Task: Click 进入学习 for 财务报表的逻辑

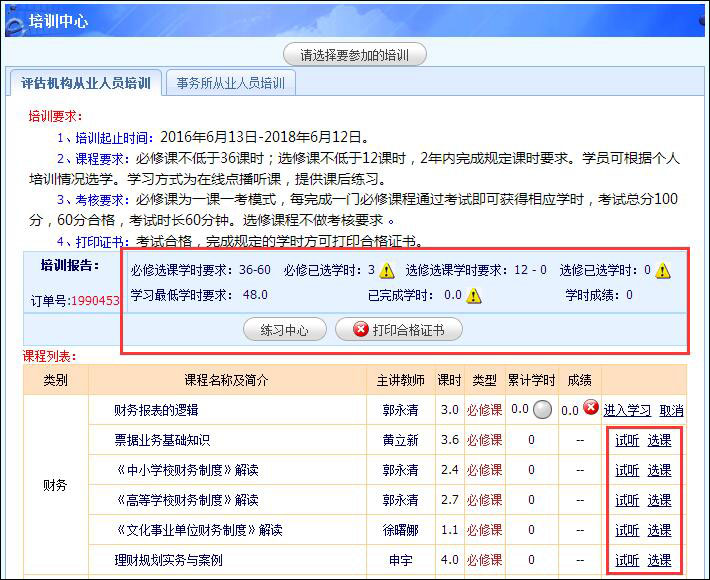Action: coord(627,410)
